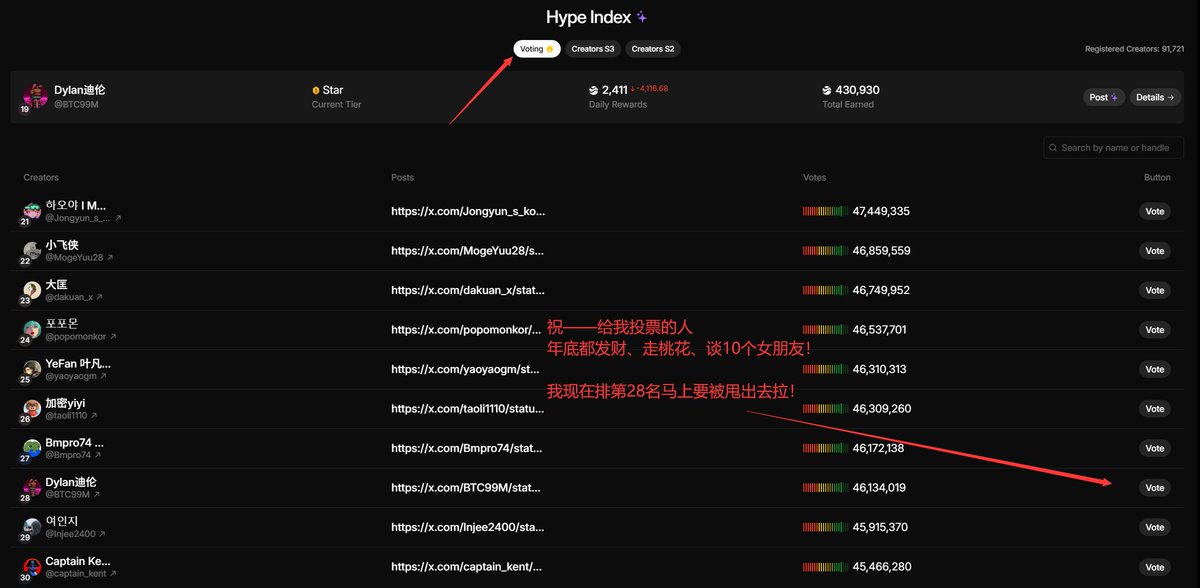Click the Registered Creators: 91,721 text
This screenshot has height=588, width=1200.
pos(1135,49)
